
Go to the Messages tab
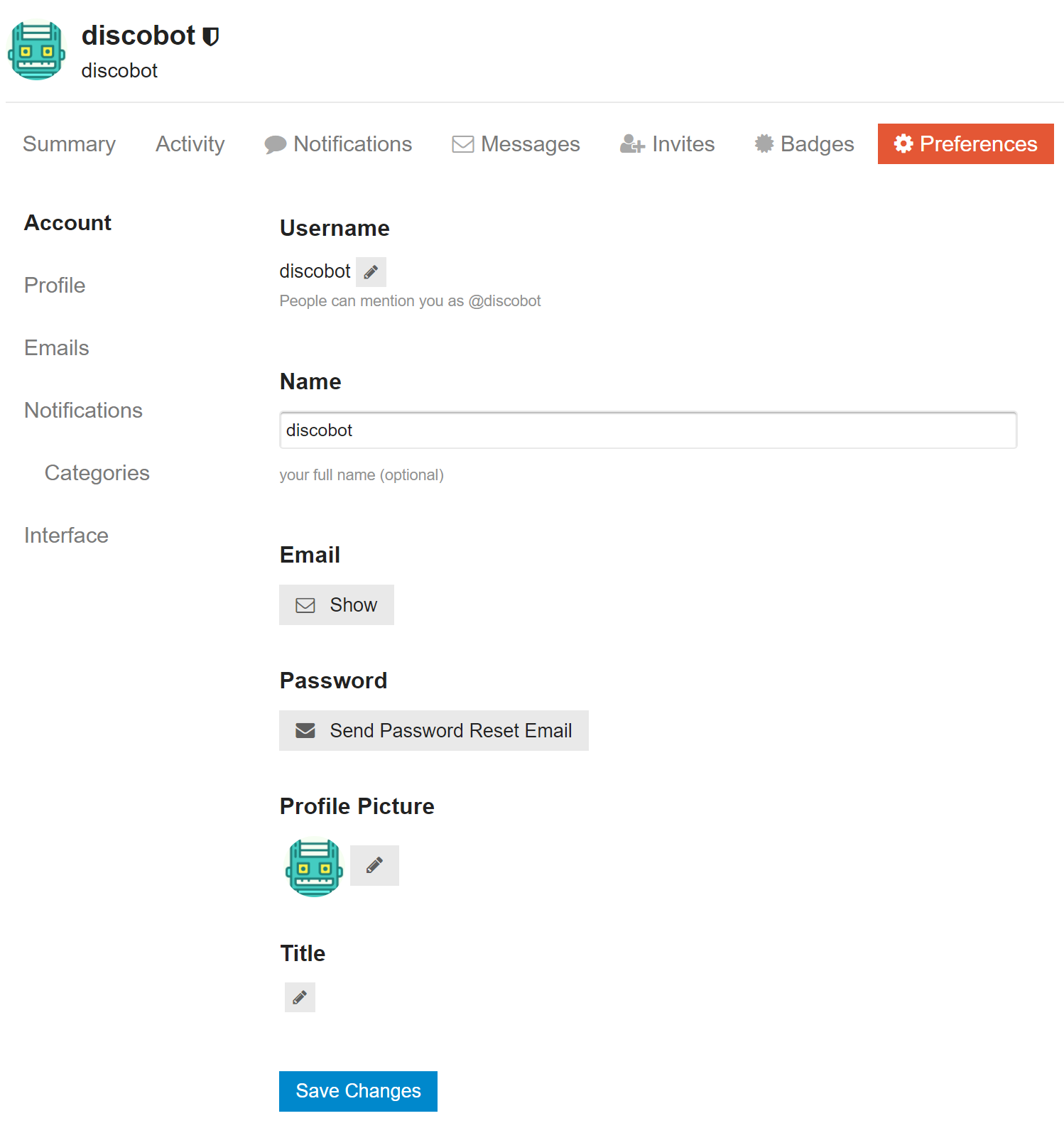[x=516, y=144]
